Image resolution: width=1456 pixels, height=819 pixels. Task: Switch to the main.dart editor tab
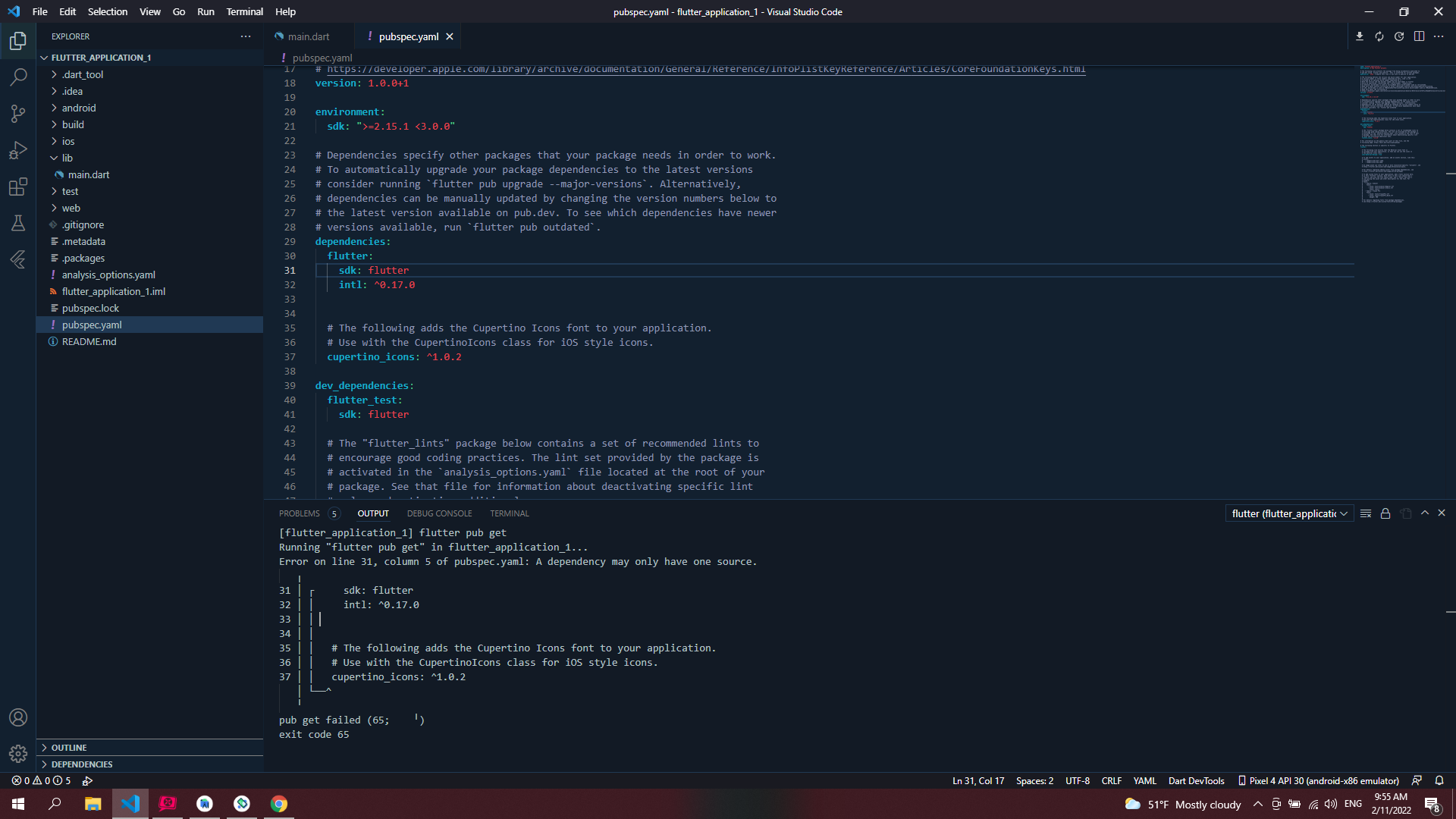click(x=309, y=36)
